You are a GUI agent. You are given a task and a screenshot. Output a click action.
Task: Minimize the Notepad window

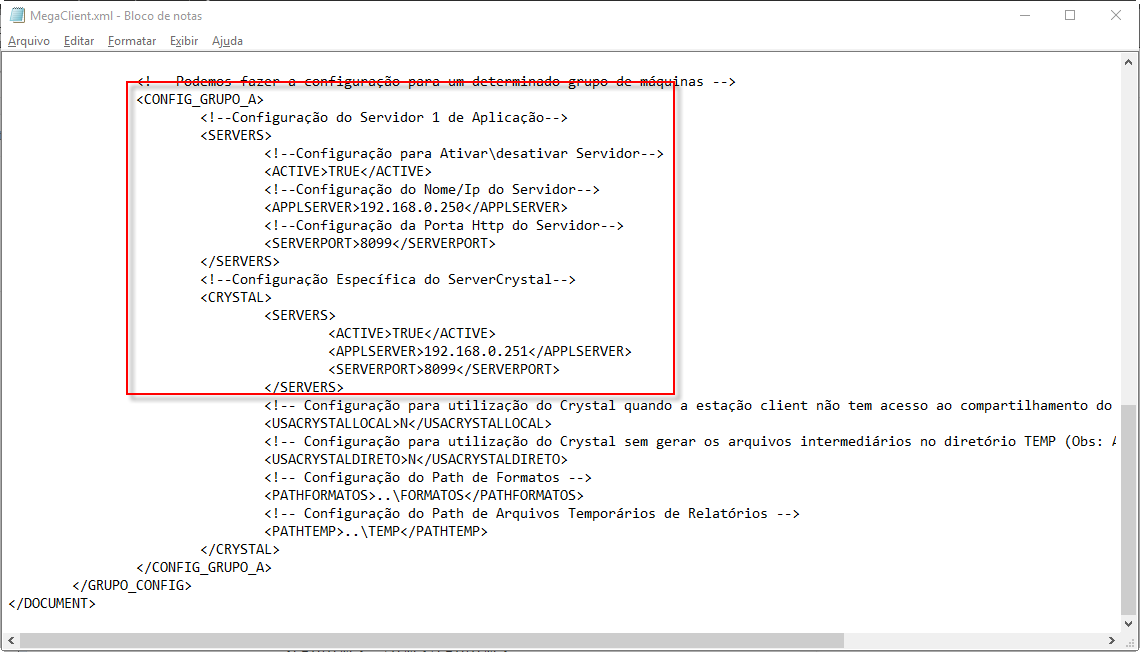[x=1024, y=15]
